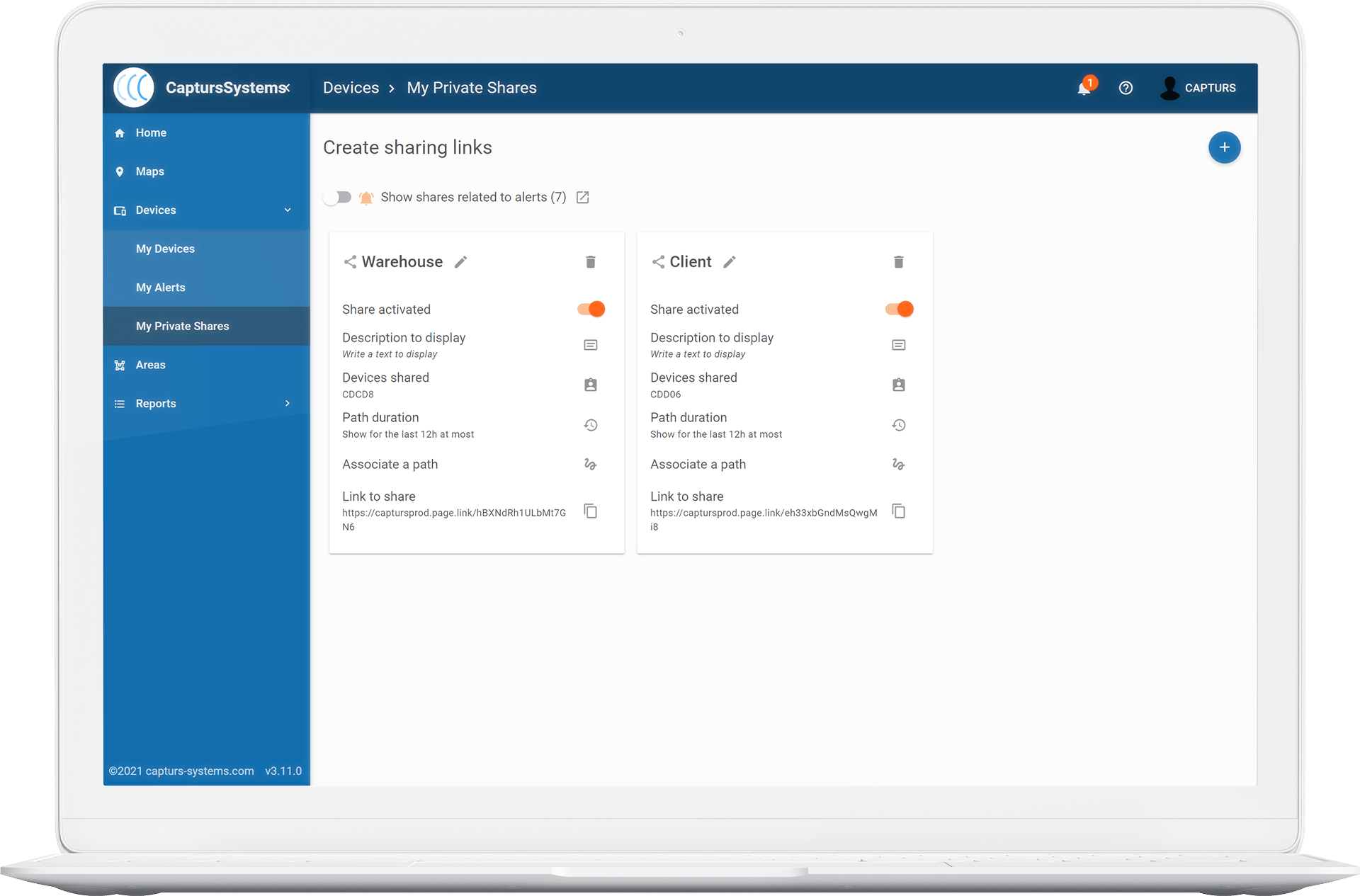Screen dimensions: 1360x896
Task: Edit the Warehouse share name
Action: click(x=461, y=262)
